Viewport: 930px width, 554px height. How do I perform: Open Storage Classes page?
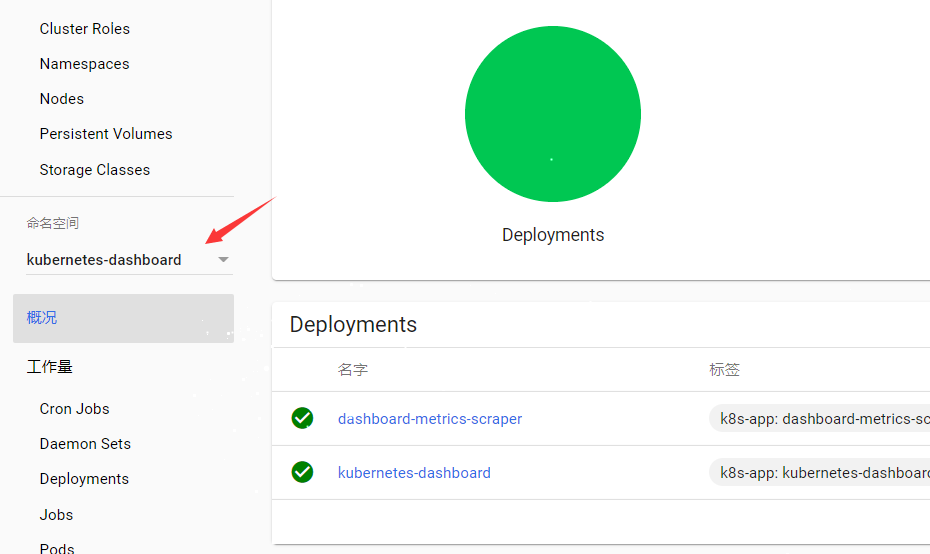point(95,170)
